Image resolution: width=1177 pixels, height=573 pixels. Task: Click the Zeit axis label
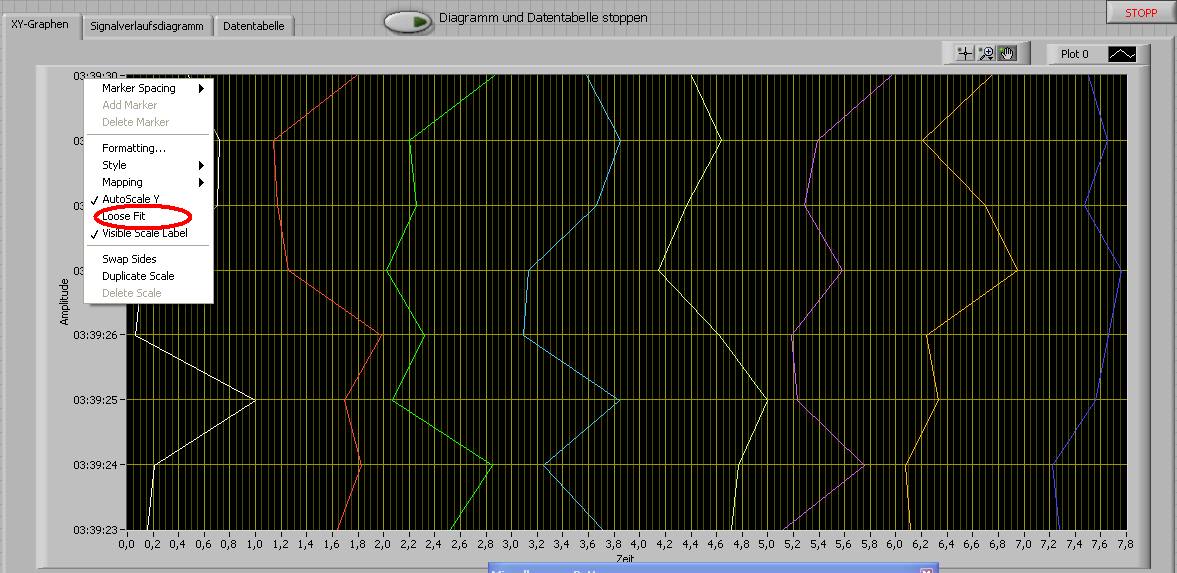[626, 559]
